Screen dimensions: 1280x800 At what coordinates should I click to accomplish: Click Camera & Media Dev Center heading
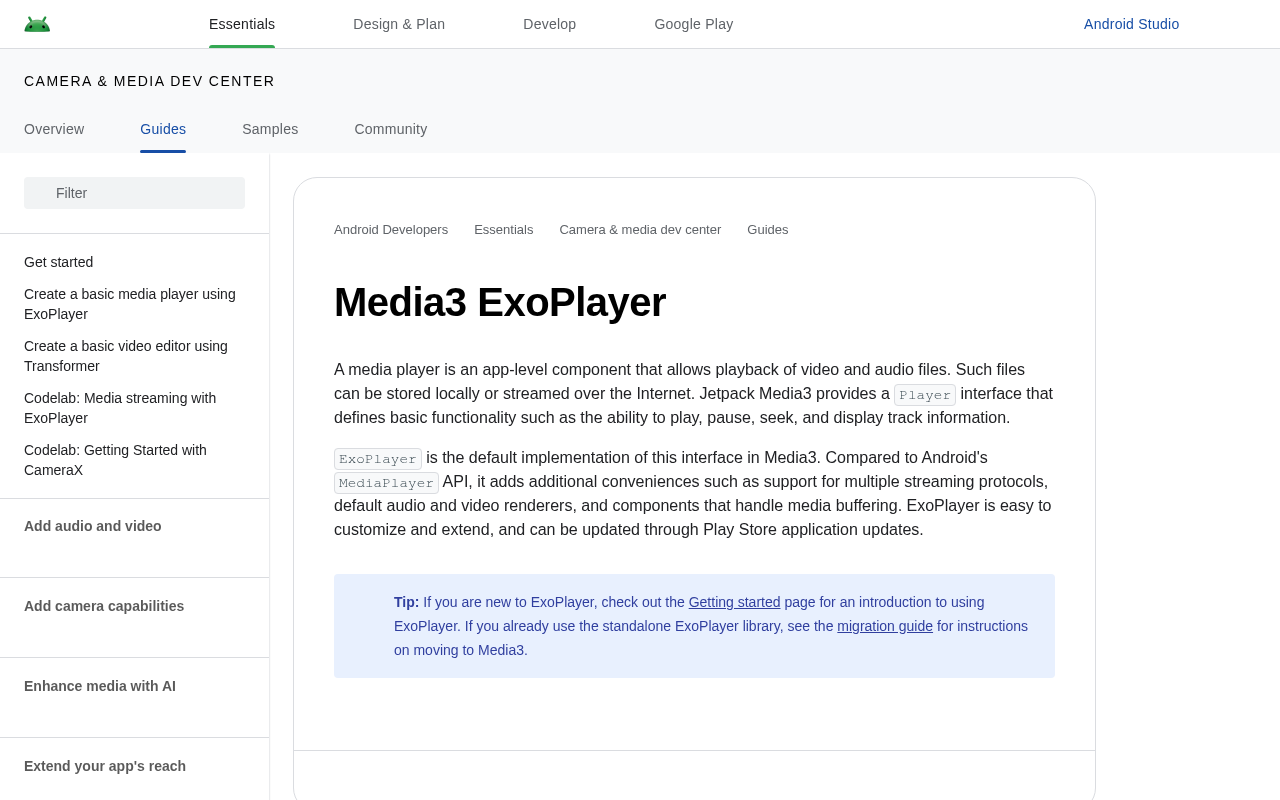point(149,81)
